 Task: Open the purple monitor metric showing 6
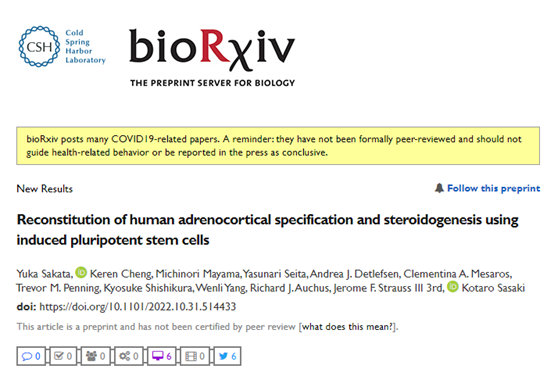tap(161, 356)
